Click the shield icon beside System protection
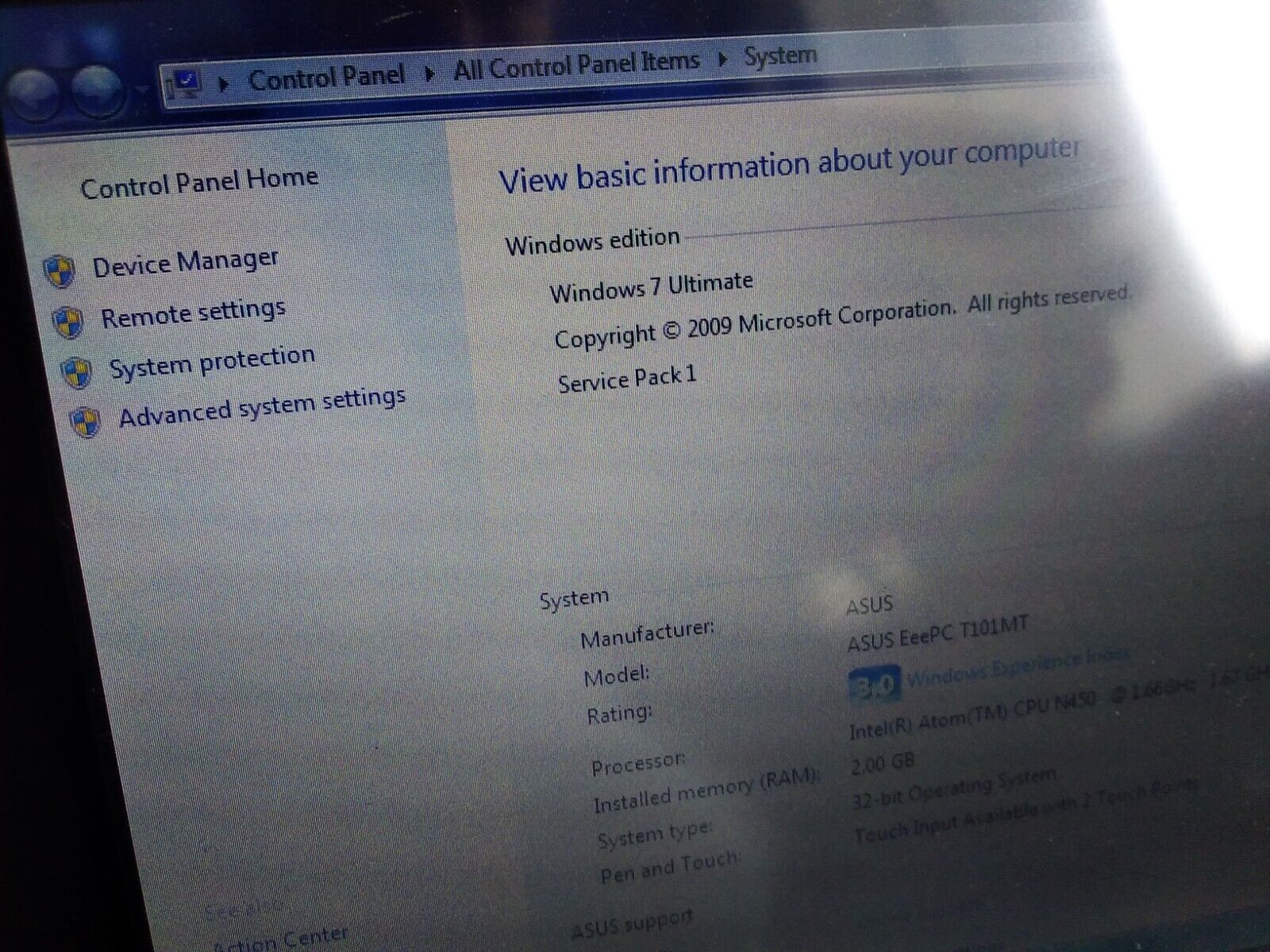 (x=78, y=372)
